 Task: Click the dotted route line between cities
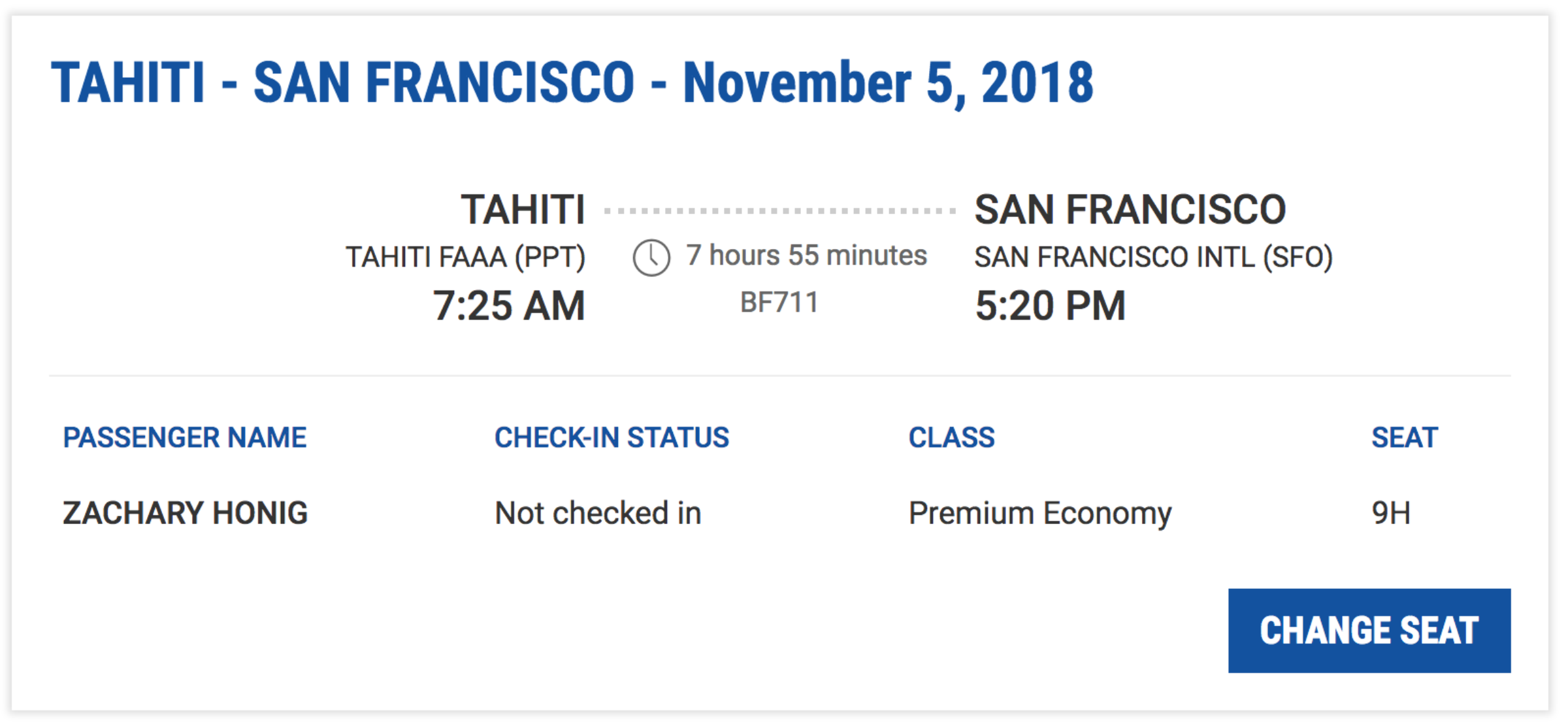(x=780, y=210)
